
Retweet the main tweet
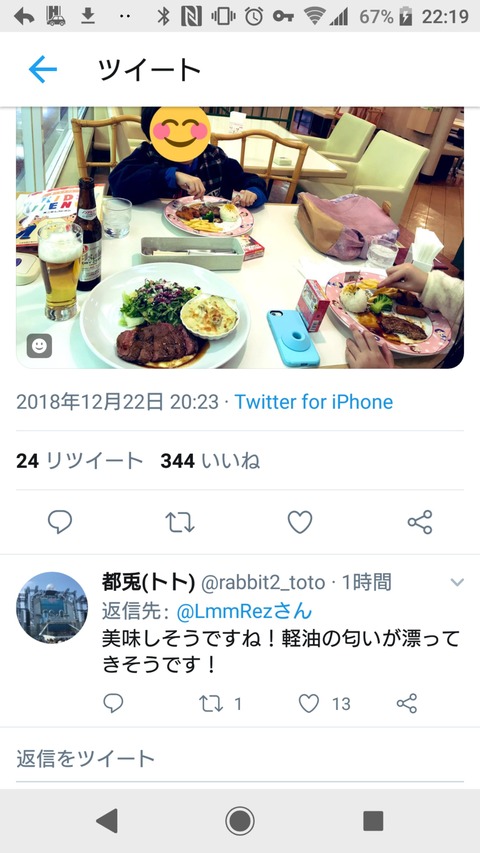click(180, 522)
